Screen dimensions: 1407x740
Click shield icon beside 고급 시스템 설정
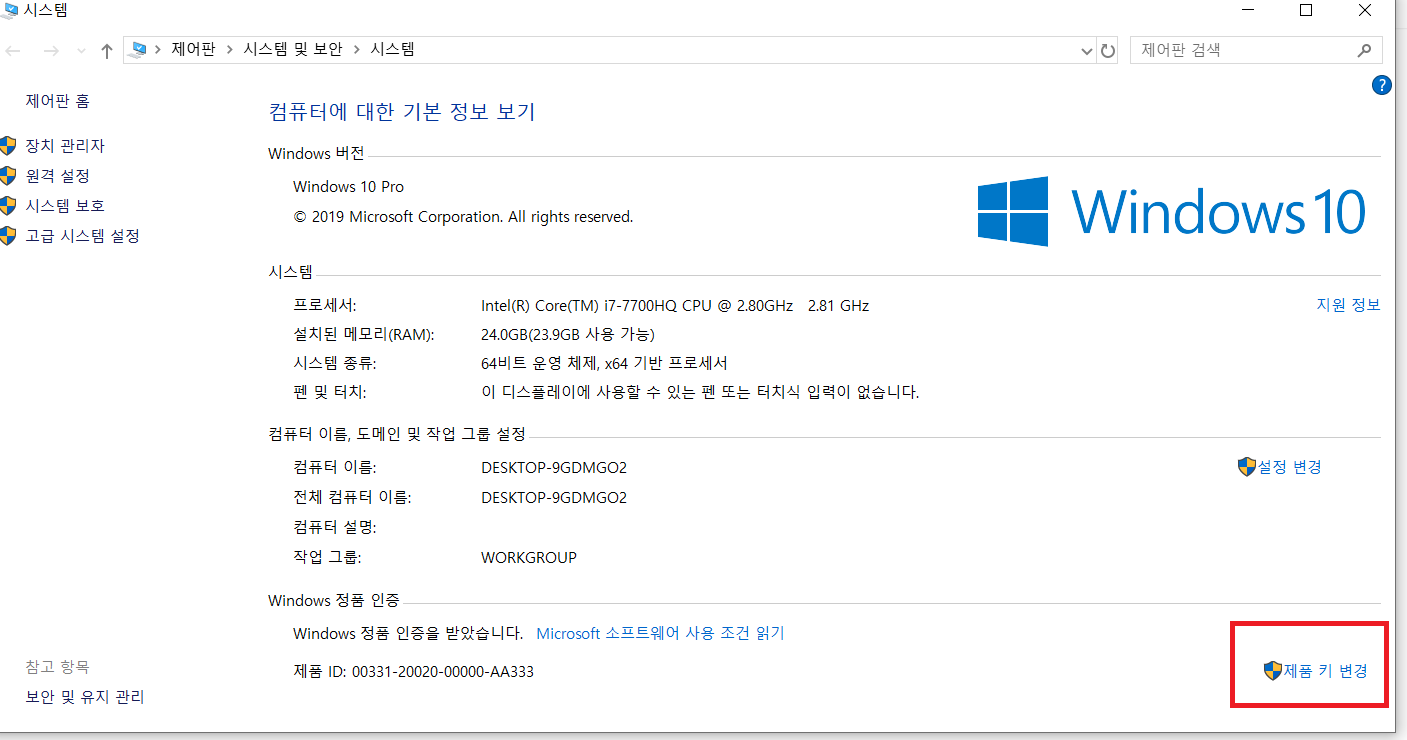pos(9,236)
